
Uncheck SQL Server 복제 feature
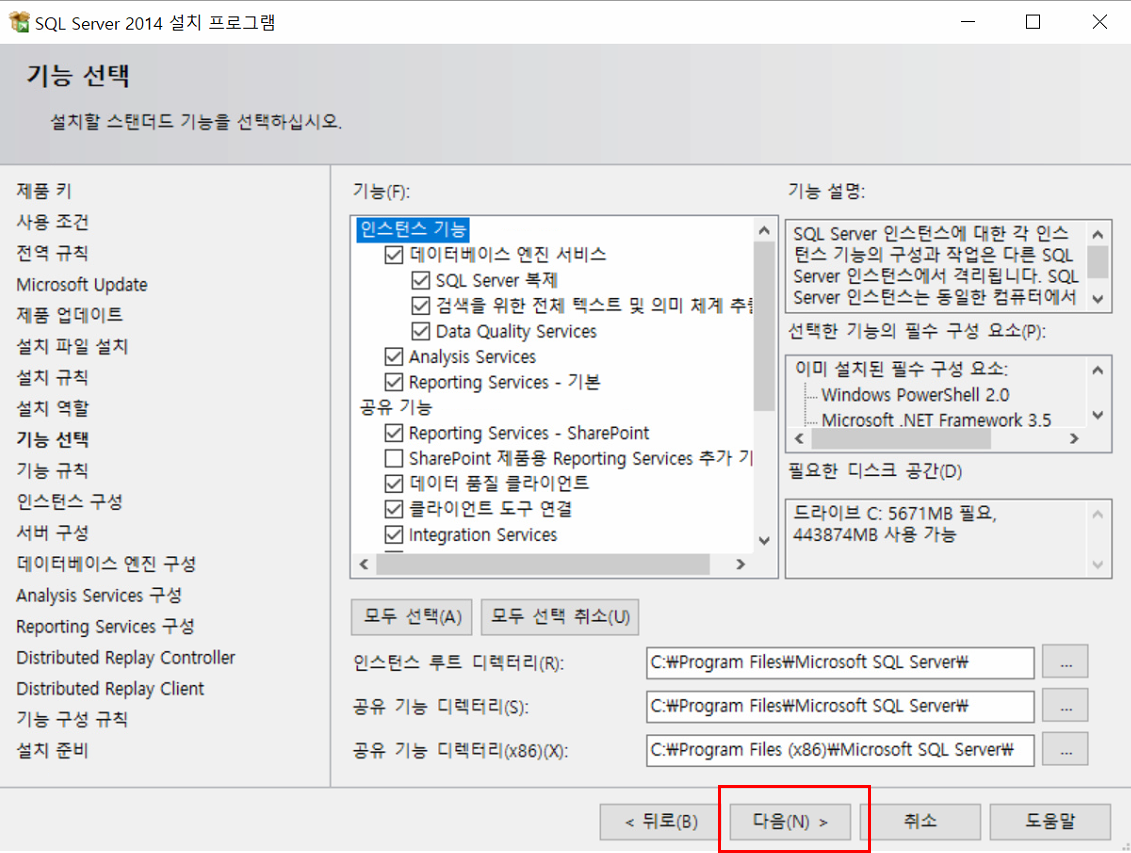421,280
